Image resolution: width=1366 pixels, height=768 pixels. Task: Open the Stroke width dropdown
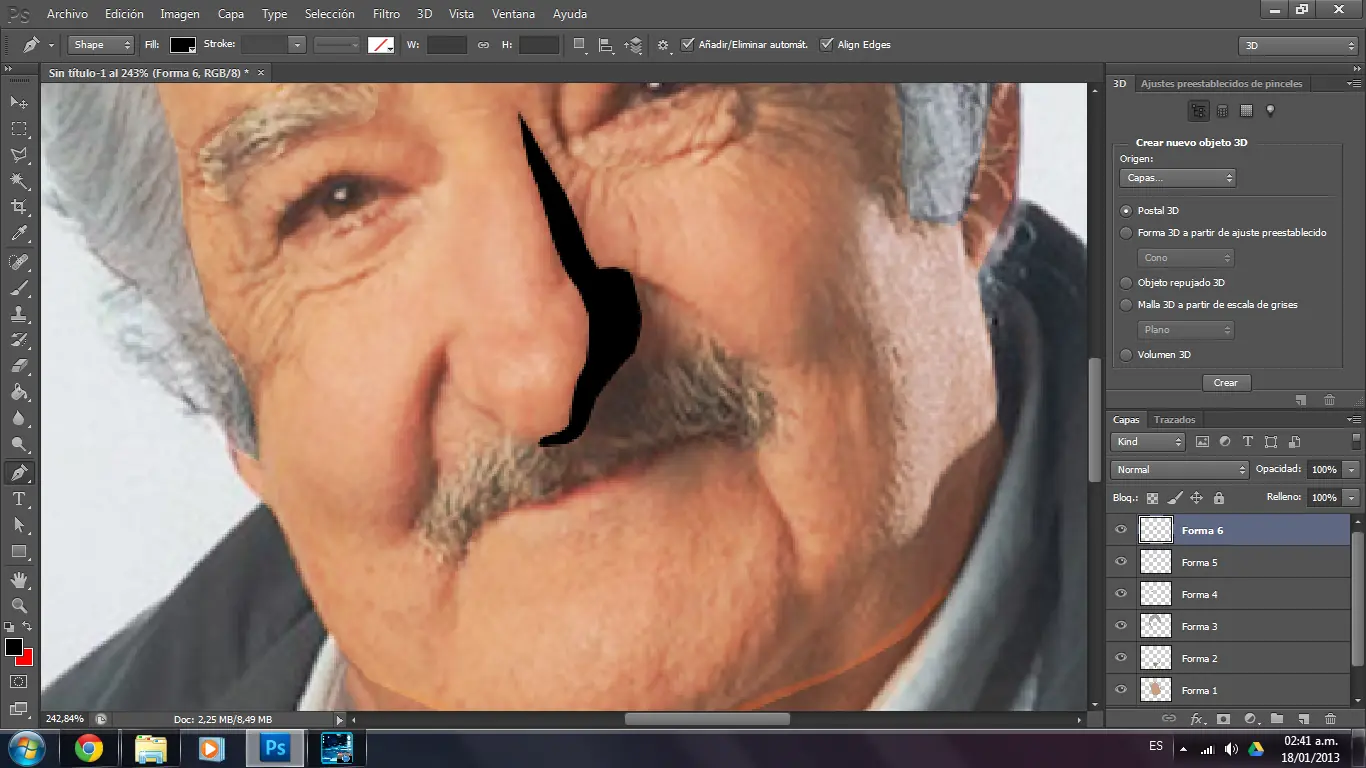point(296,45)
